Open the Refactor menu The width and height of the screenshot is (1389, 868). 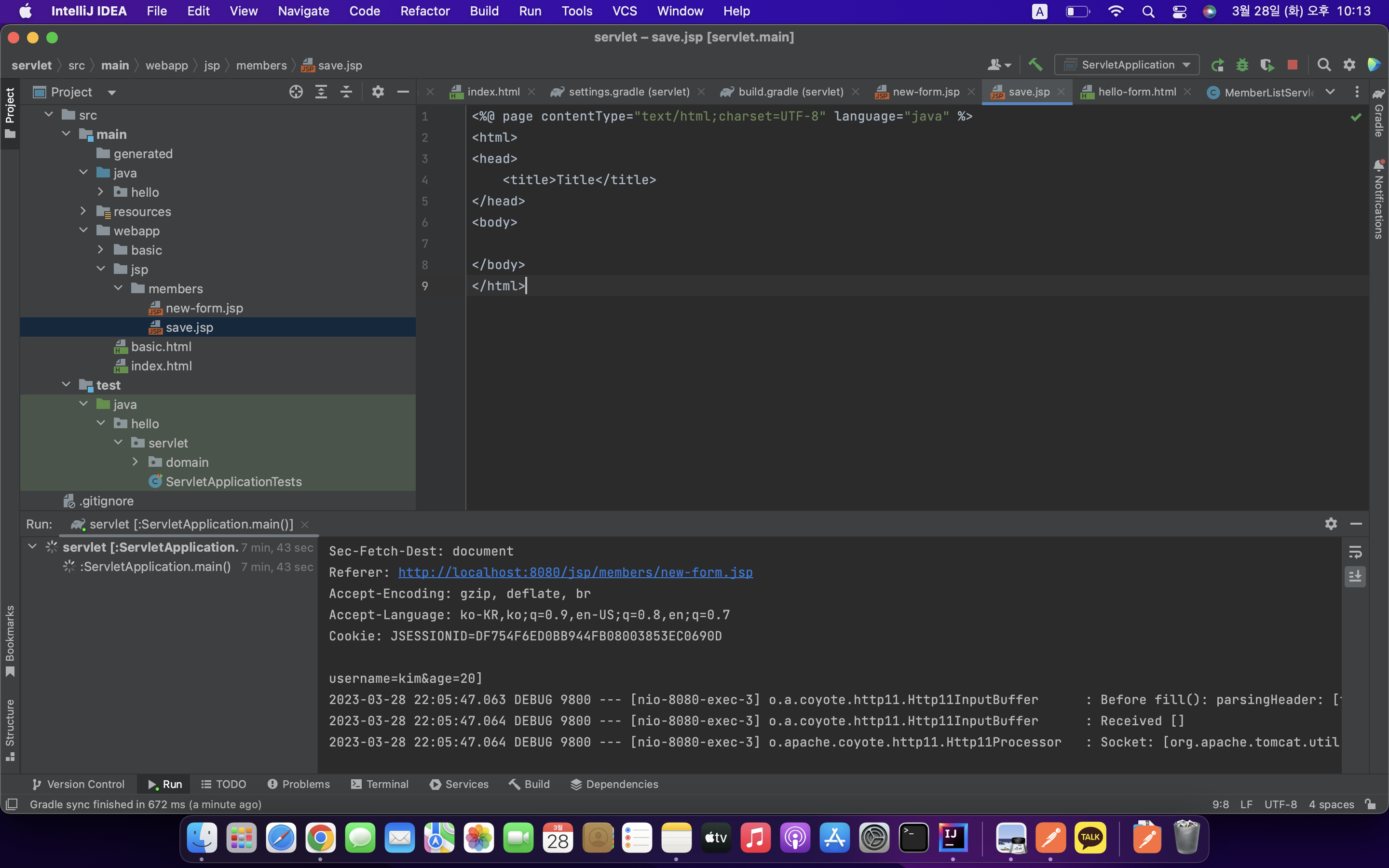[425, 11]
